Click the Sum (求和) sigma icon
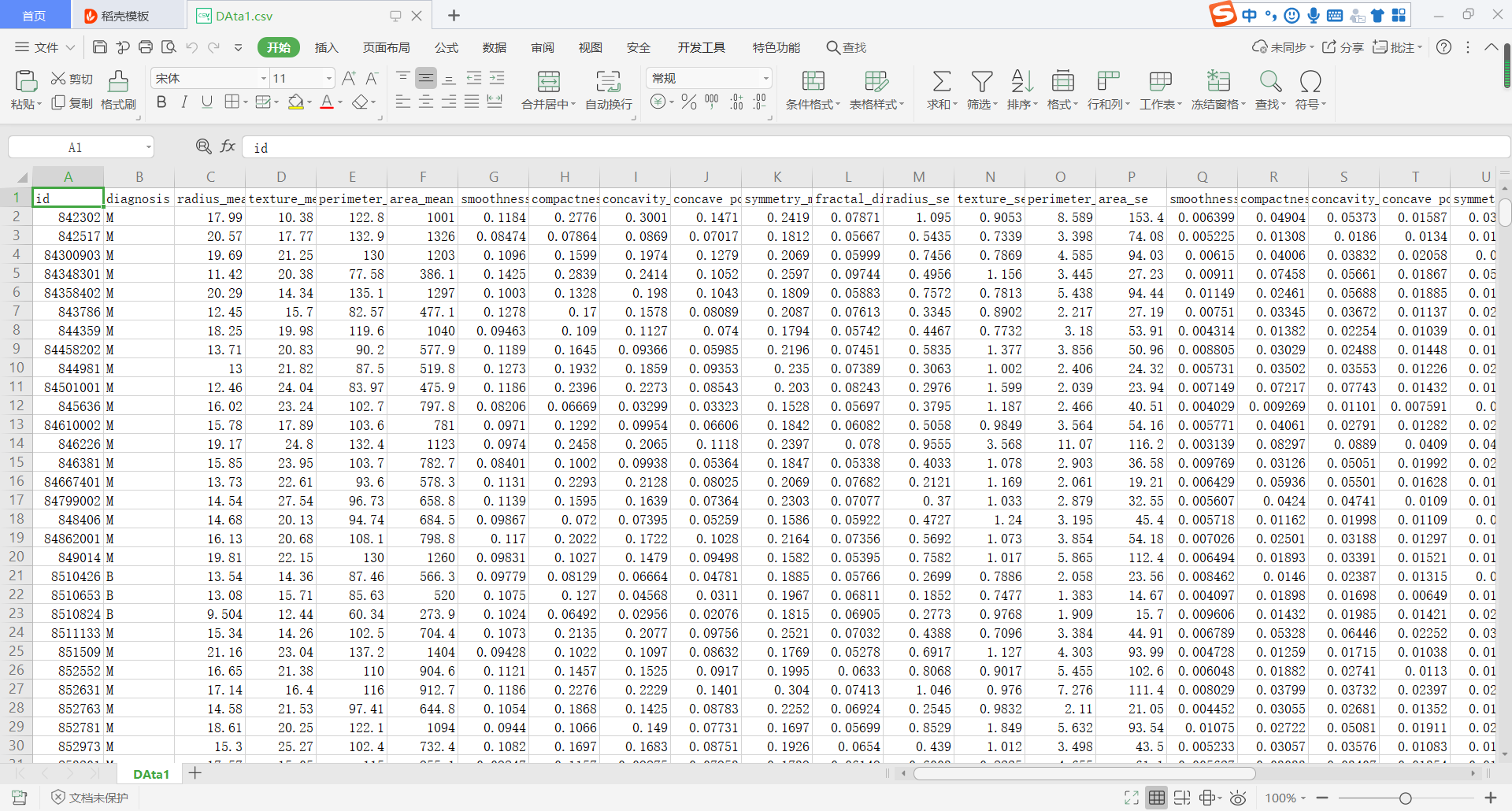 pos(941,81)
